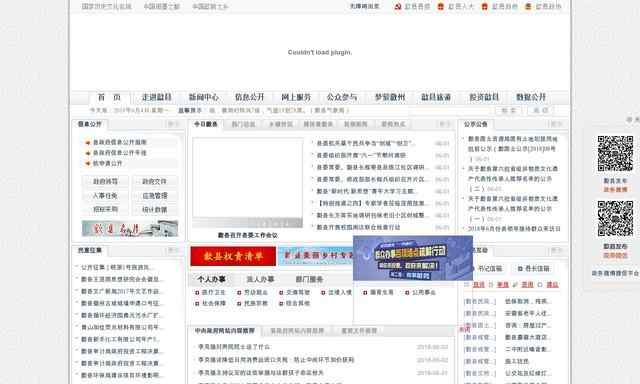Select 网上服务 in the navigation bar
Screen dimensions: 640x384
[x=296, y=97]
